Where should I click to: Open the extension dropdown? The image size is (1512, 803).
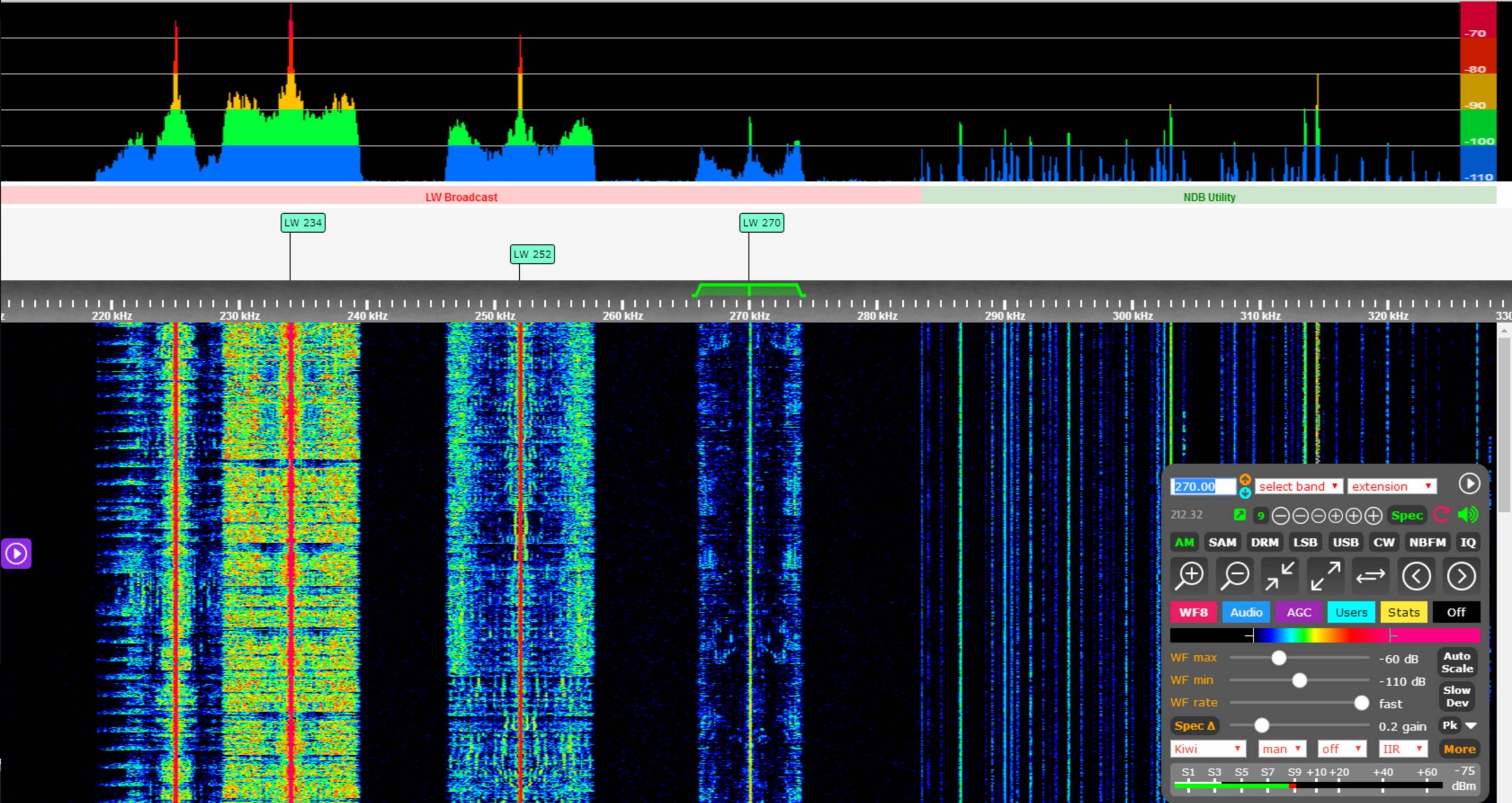(x=1392, y=487)
